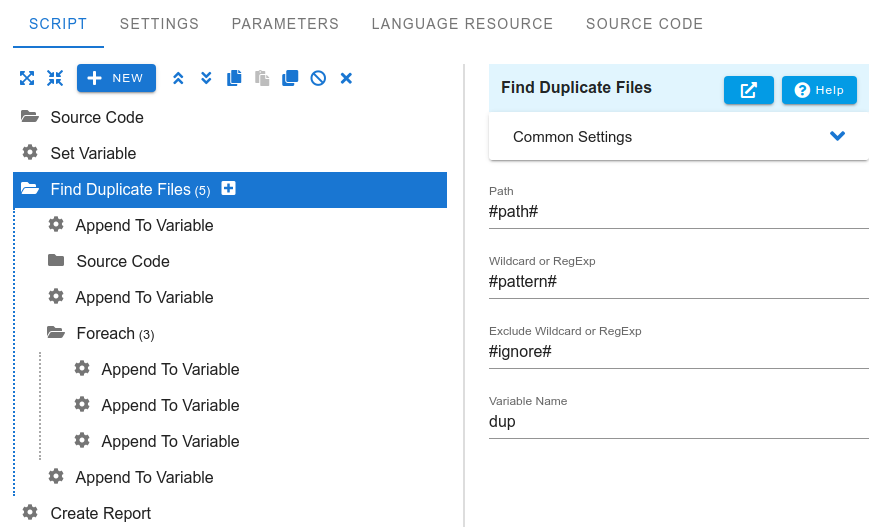Click the disable command icon

coord(318,78)
